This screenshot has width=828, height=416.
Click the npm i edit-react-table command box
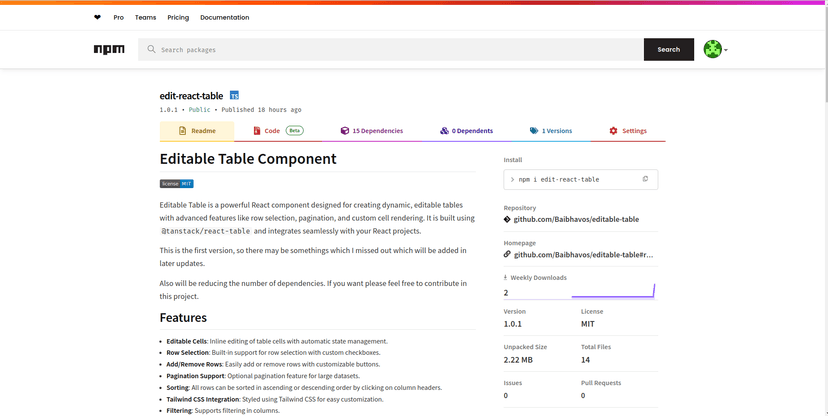tap(581, 179)
